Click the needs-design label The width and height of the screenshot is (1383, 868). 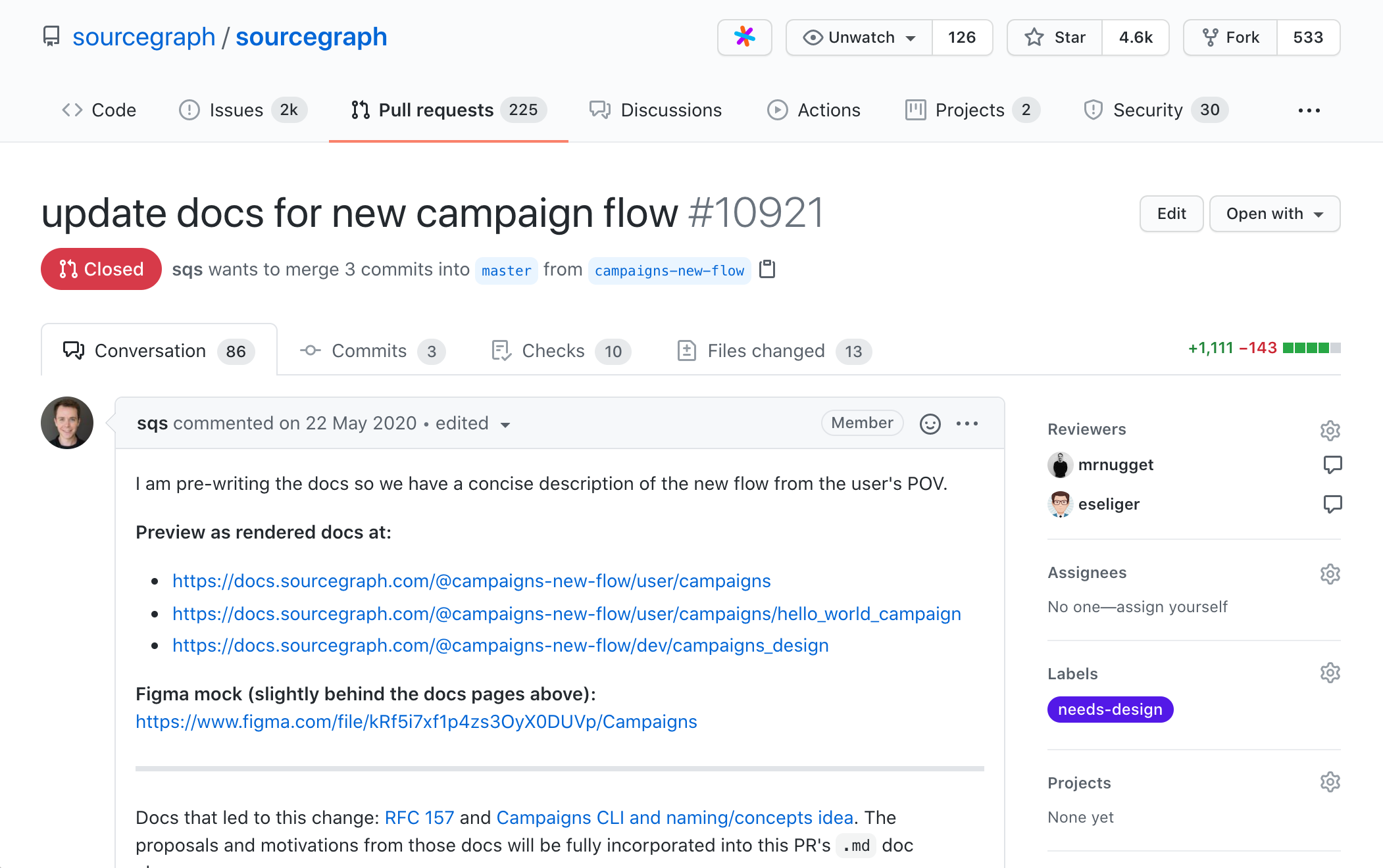tap(1110, 709)
